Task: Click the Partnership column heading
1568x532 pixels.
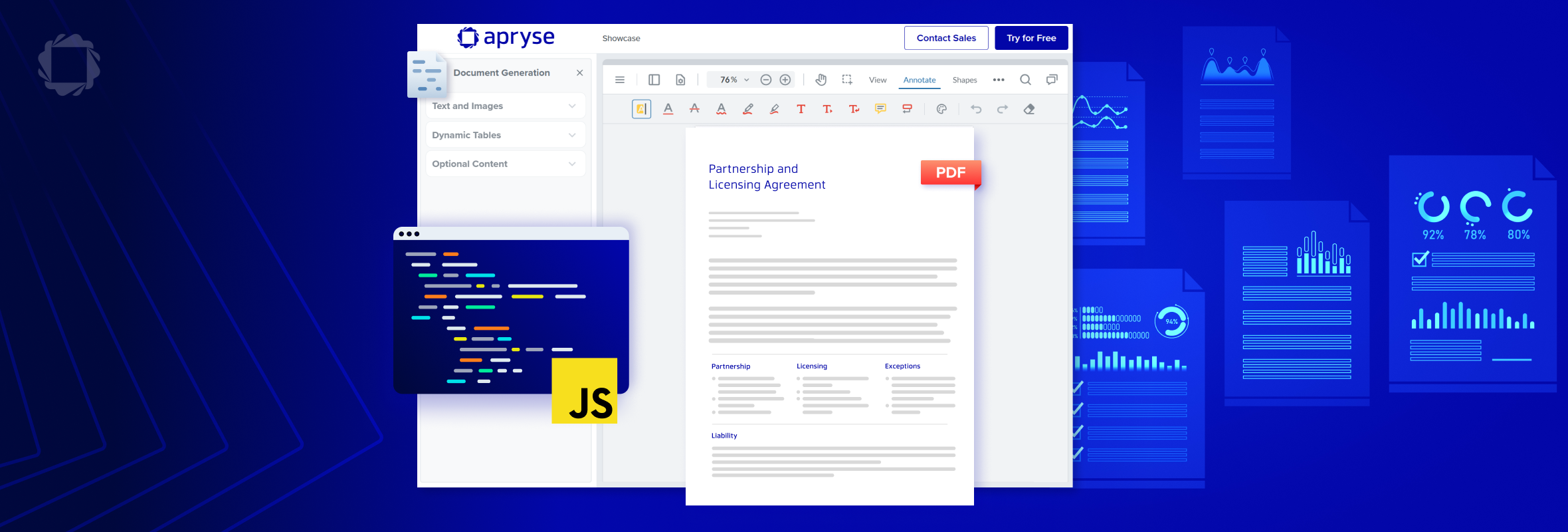Action: 731,366
